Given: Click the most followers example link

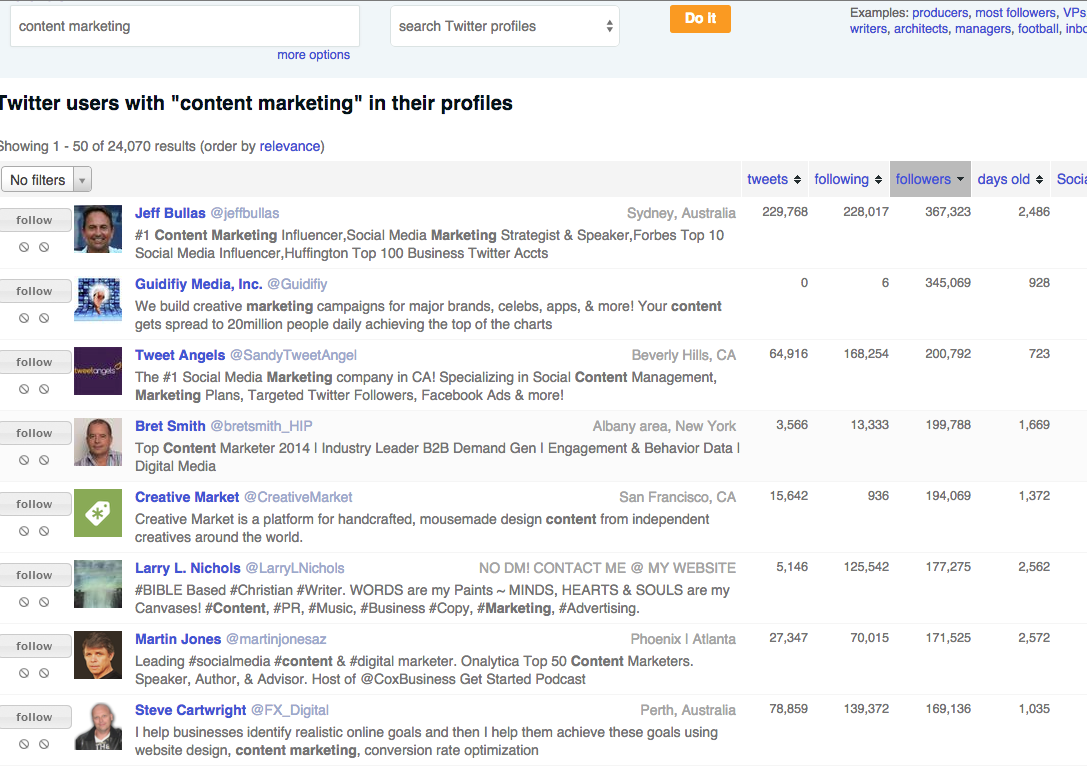Looking at the screenshot, I should (1016, 13).
